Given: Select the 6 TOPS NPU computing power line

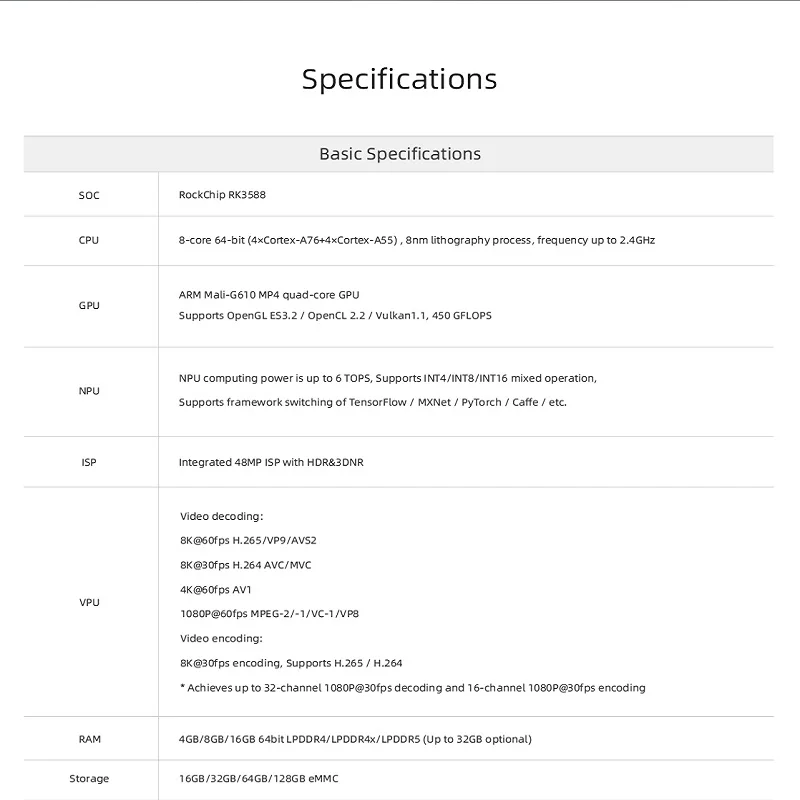Looking at the screenshot, I should click(387, 378).
